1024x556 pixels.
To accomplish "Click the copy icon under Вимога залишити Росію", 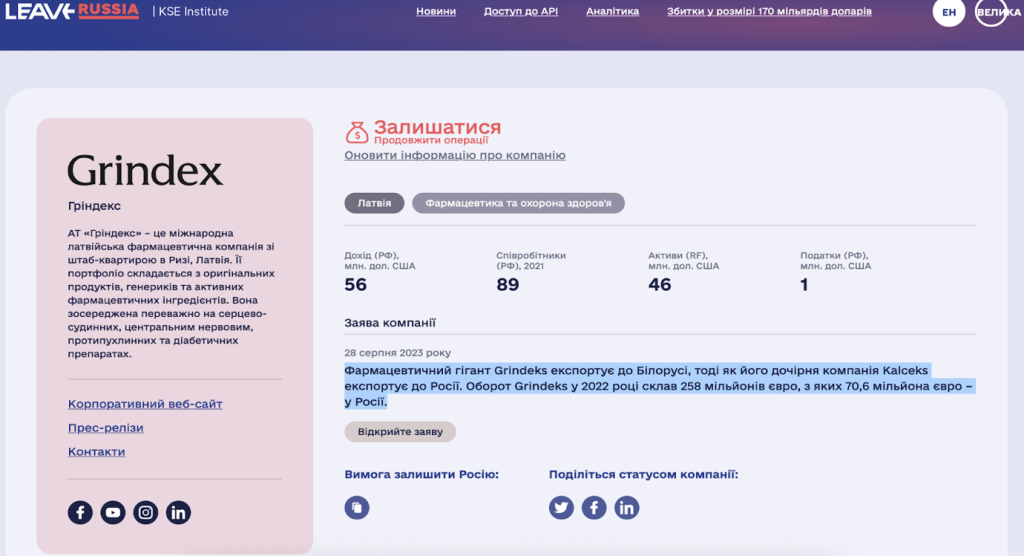I will point(357,508).
